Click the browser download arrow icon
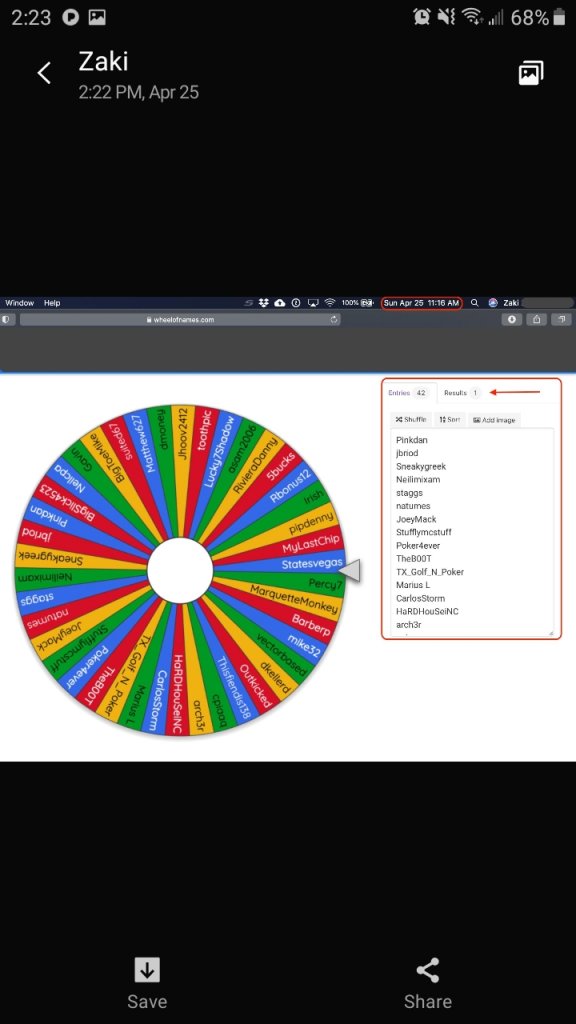The width and height of the screenshot is (576, 1024). click(x=511, y=319)
